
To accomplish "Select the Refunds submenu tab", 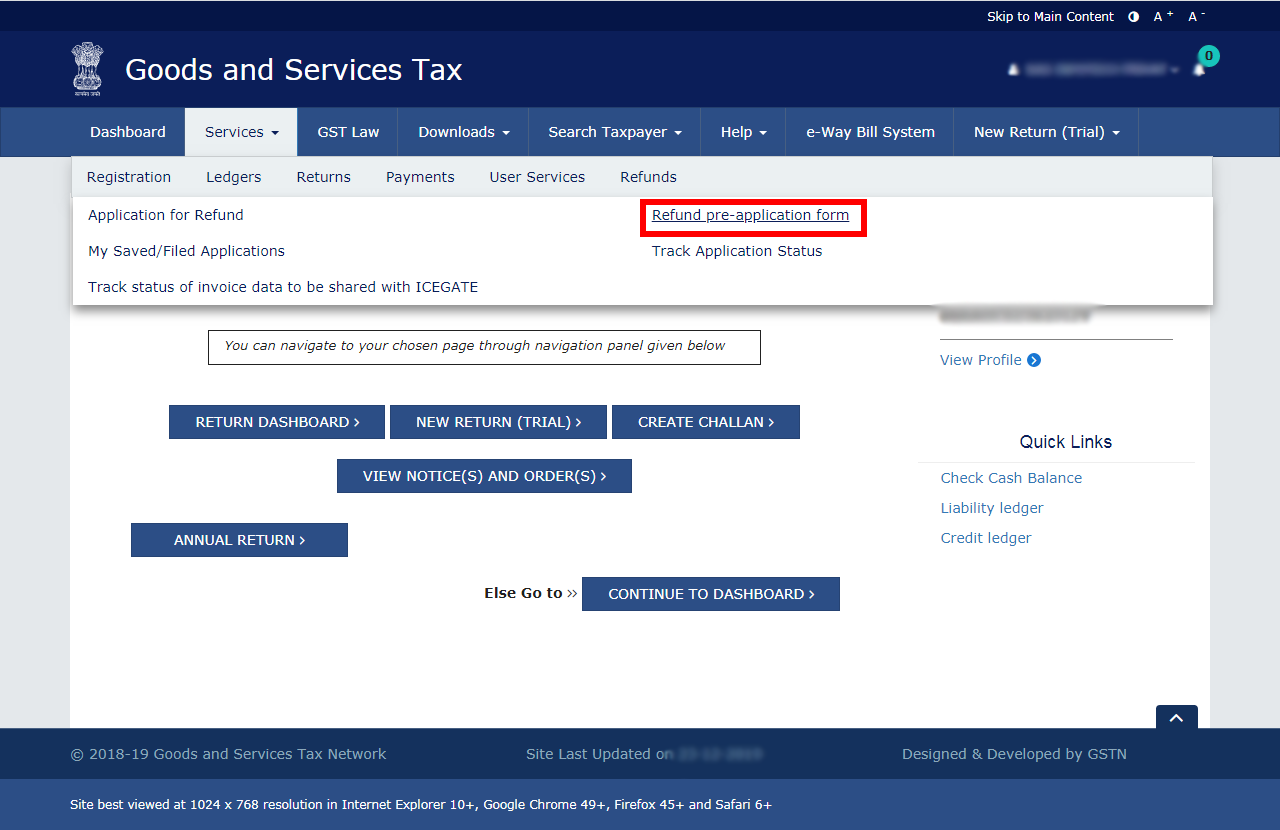I will (648, 177).
